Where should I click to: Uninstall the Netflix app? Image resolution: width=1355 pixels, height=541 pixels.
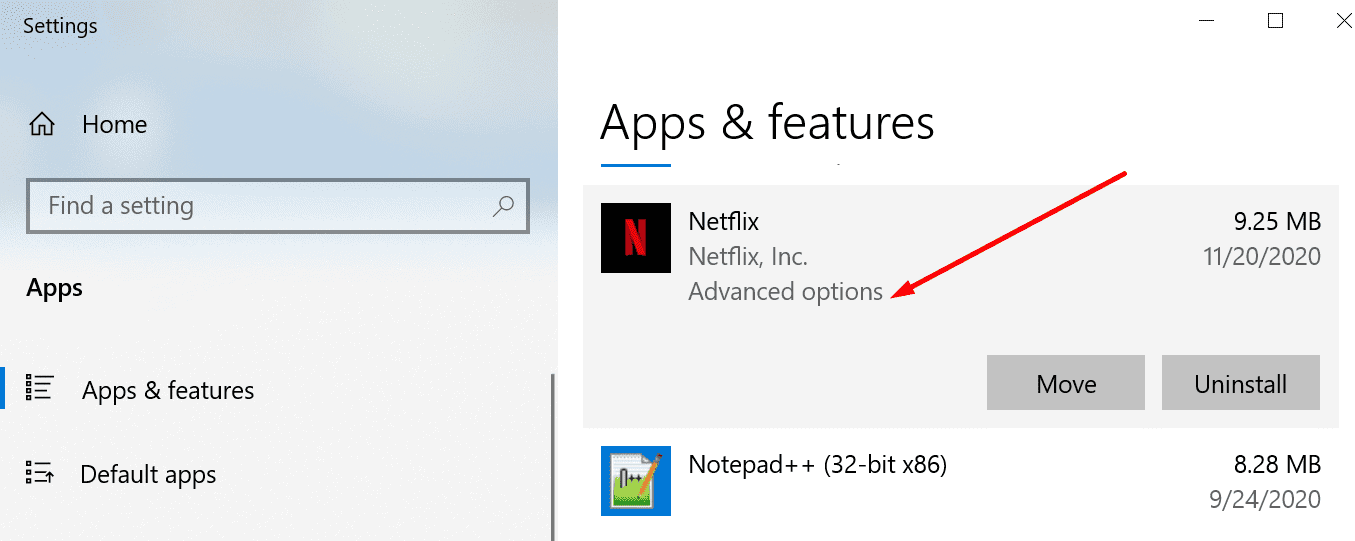click(1240, 383)
